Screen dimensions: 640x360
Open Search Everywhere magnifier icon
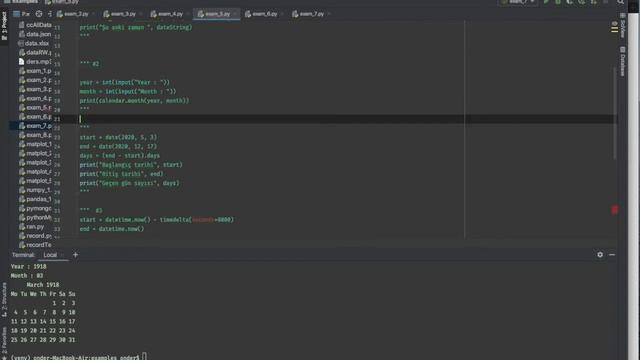coord(620,2)
